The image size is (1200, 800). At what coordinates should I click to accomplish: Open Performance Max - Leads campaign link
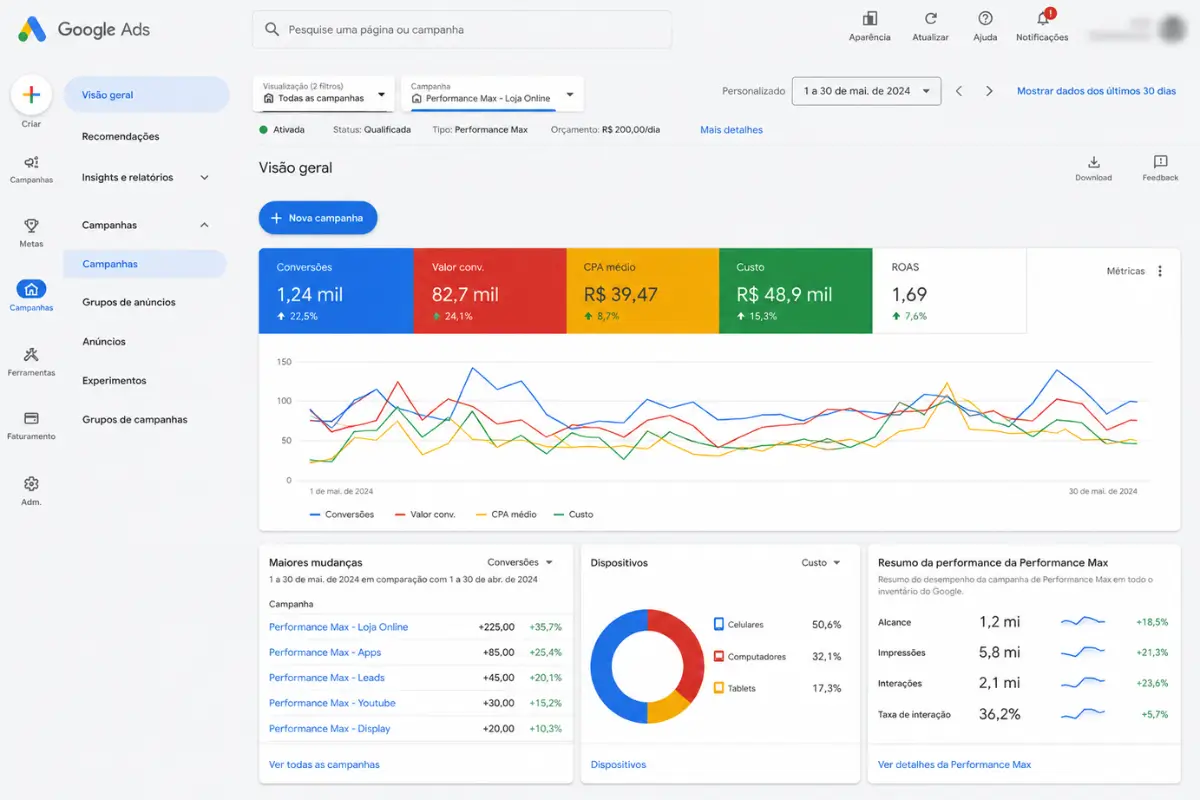(x=327, y=678)
